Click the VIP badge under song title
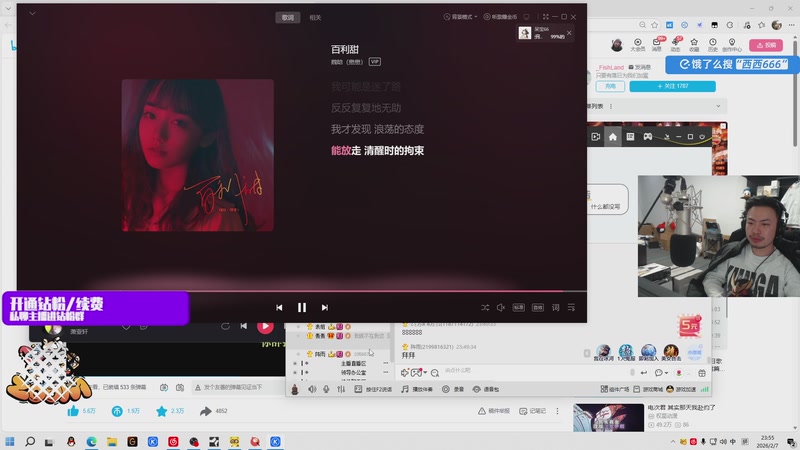Viewport: 800px width, 450px height. (374, 62)
